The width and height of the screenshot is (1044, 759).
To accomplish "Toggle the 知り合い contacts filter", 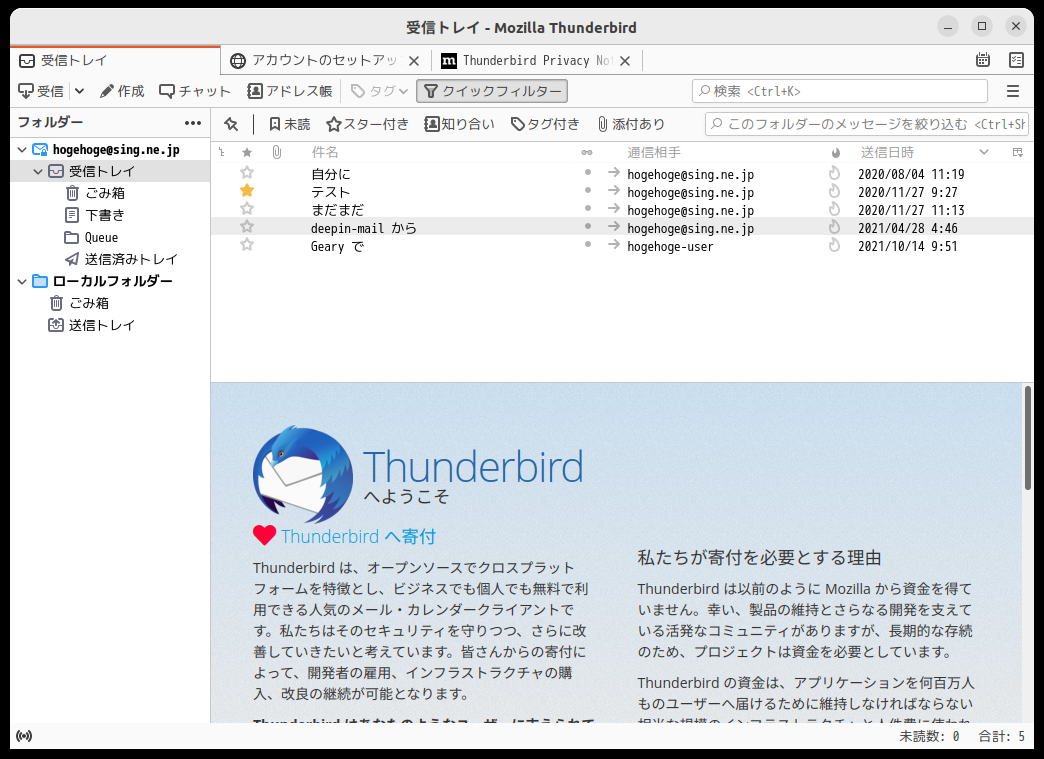I will (460, 124).
